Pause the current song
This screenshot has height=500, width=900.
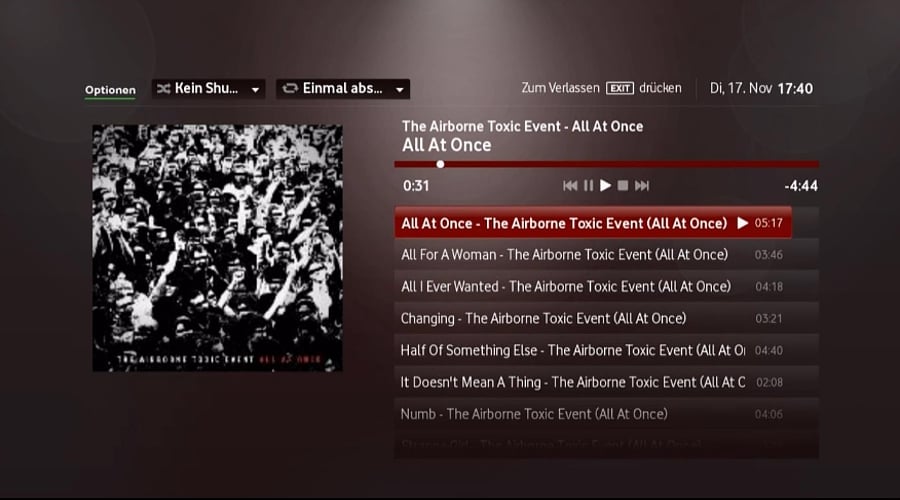pos(588,185)
